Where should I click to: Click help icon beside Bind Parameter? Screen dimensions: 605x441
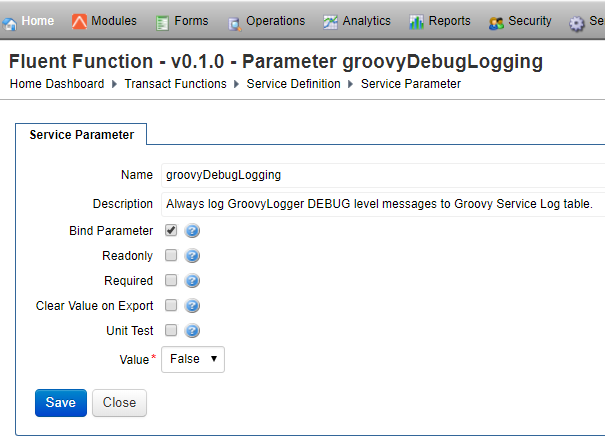click(x=193, y=231)
